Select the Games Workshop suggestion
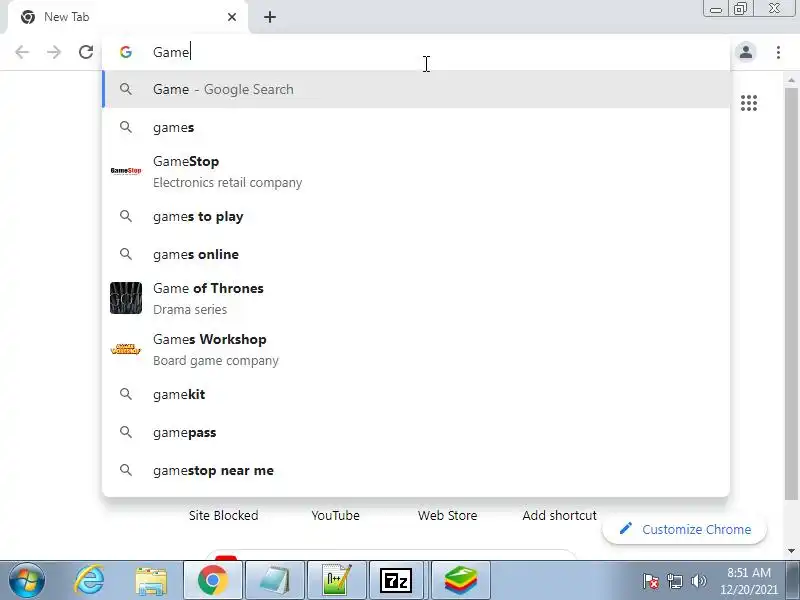 [416, 349]
